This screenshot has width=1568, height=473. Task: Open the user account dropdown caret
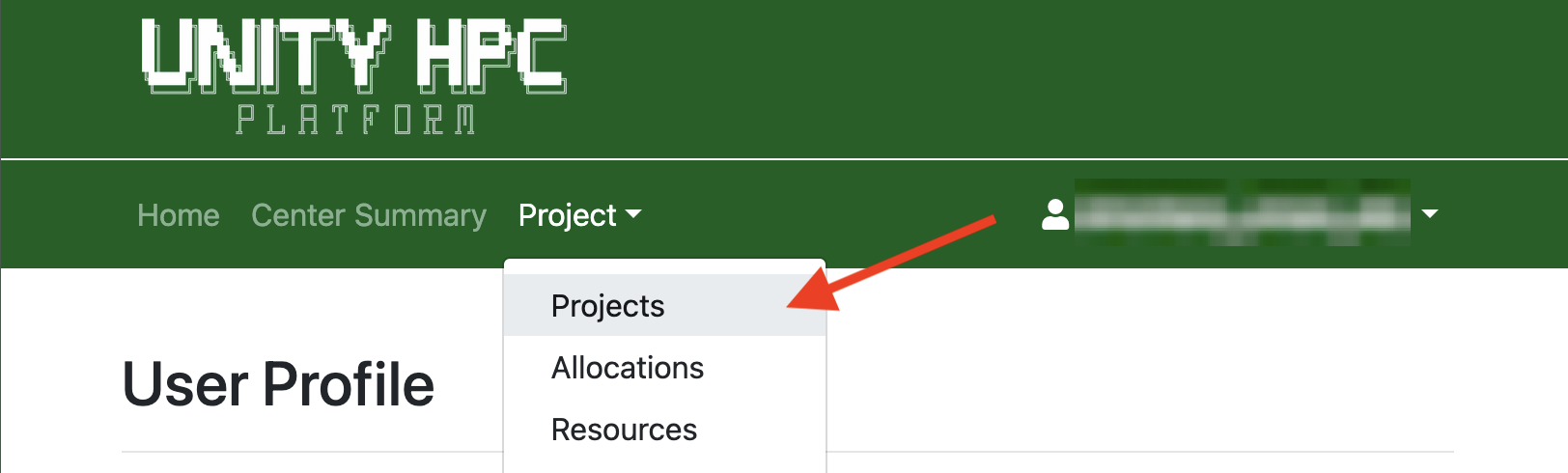click(1430, 214)
